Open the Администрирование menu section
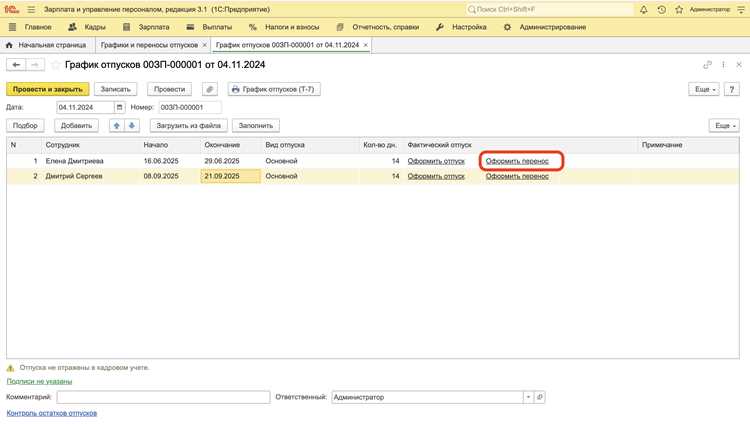This screenshot has height=424, width=750. point(552,27)
